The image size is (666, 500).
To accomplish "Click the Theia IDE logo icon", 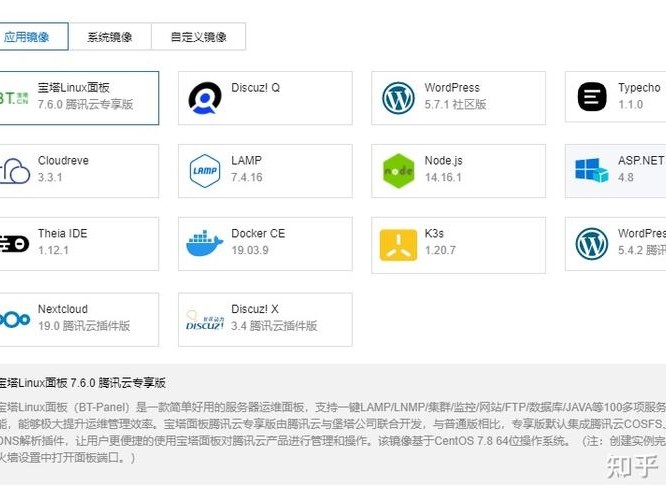I will pos(14,244).
